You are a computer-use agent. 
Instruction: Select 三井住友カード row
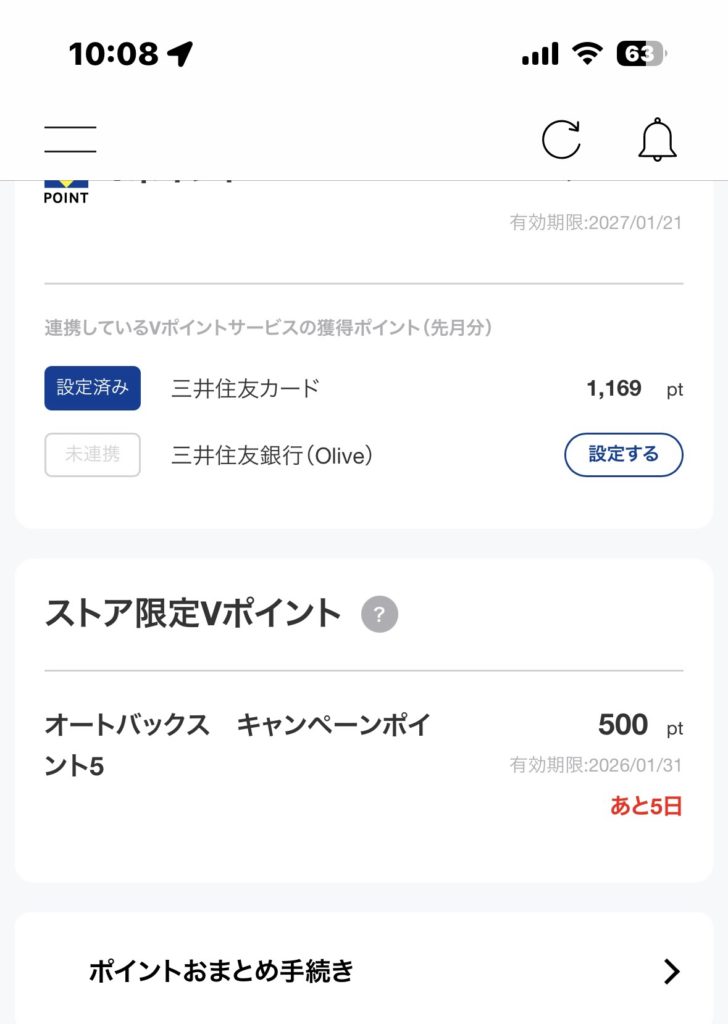point(245,388)
